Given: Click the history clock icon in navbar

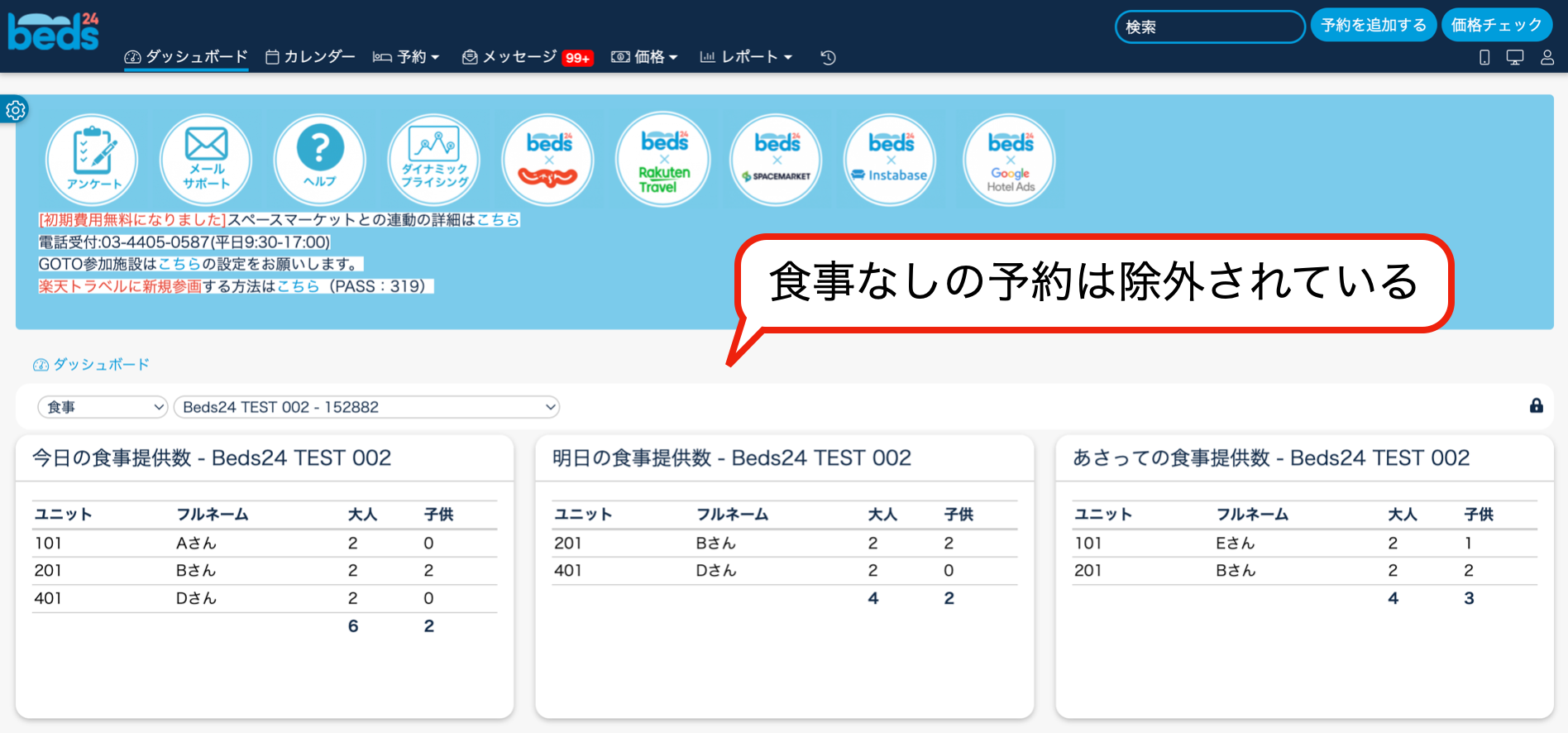Looking at the screenshot, I should point(828,57).
